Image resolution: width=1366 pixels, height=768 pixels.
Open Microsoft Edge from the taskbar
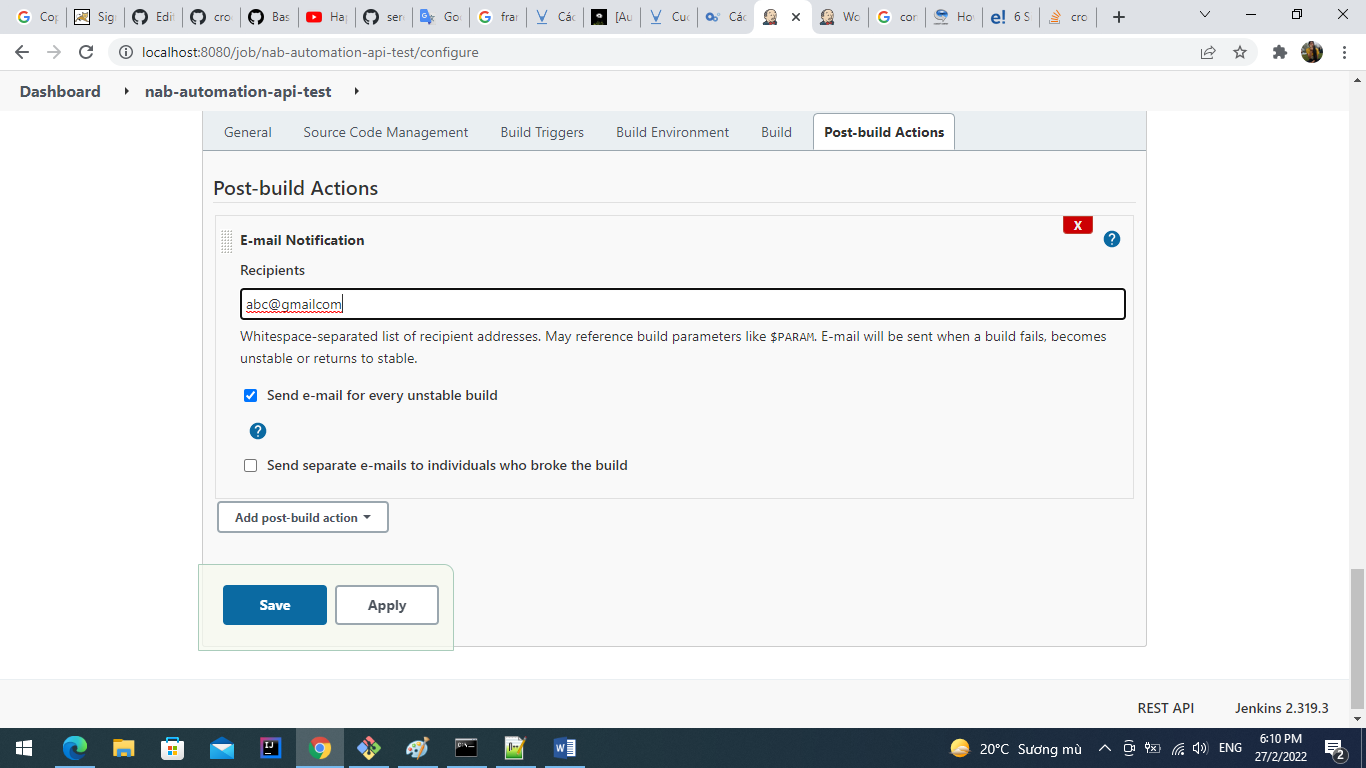click(75, 748)
